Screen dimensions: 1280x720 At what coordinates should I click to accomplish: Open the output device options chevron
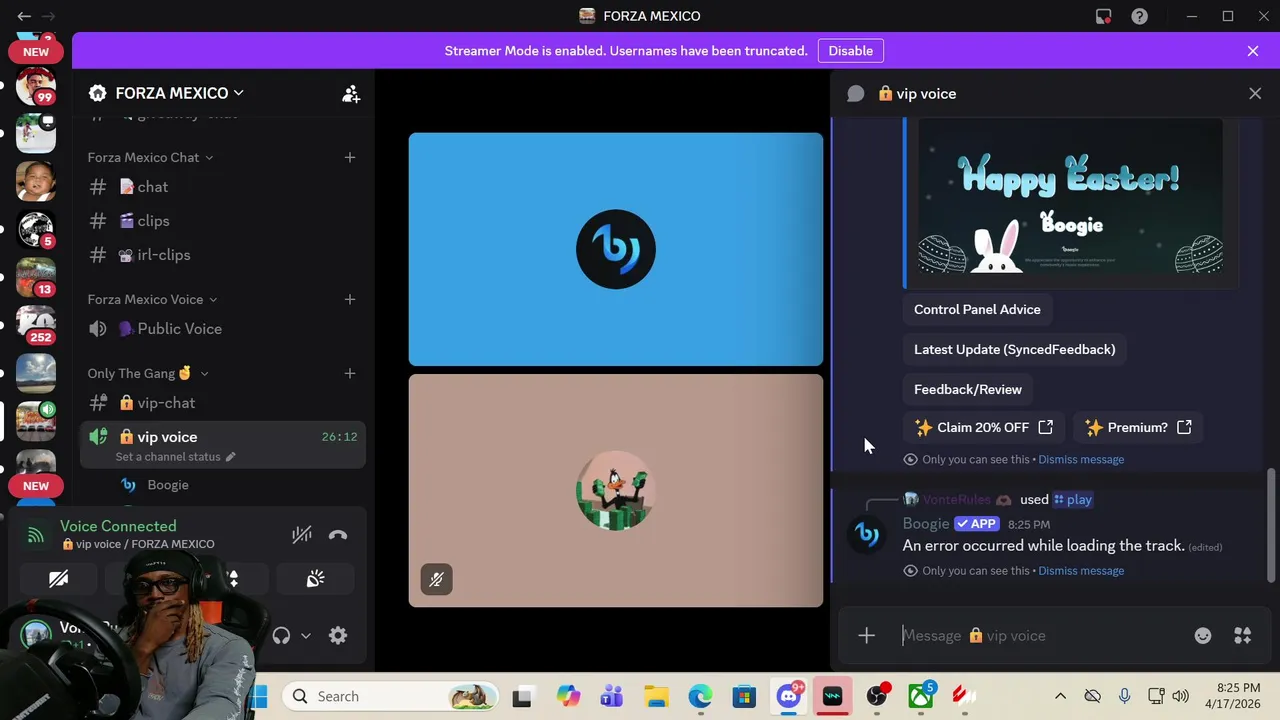pyautogui.click(x=306, y=635)
